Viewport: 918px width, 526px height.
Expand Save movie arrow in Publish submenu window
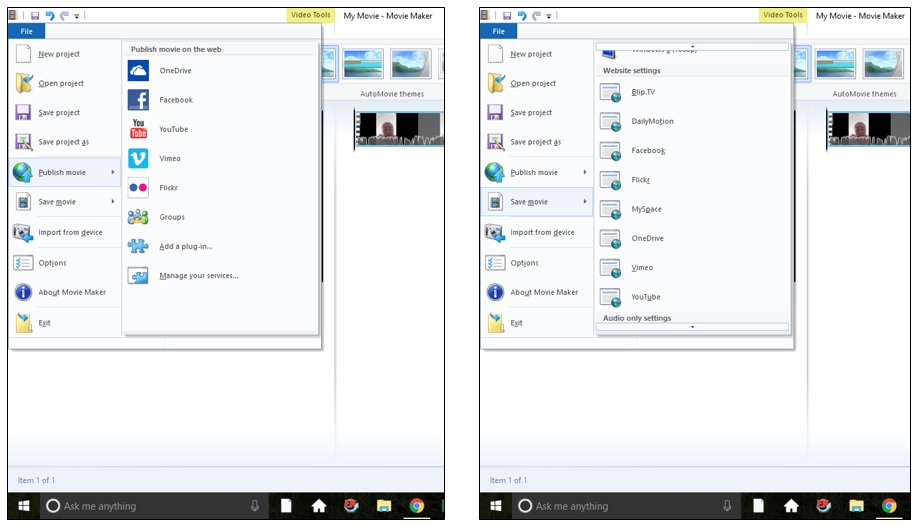112,201
